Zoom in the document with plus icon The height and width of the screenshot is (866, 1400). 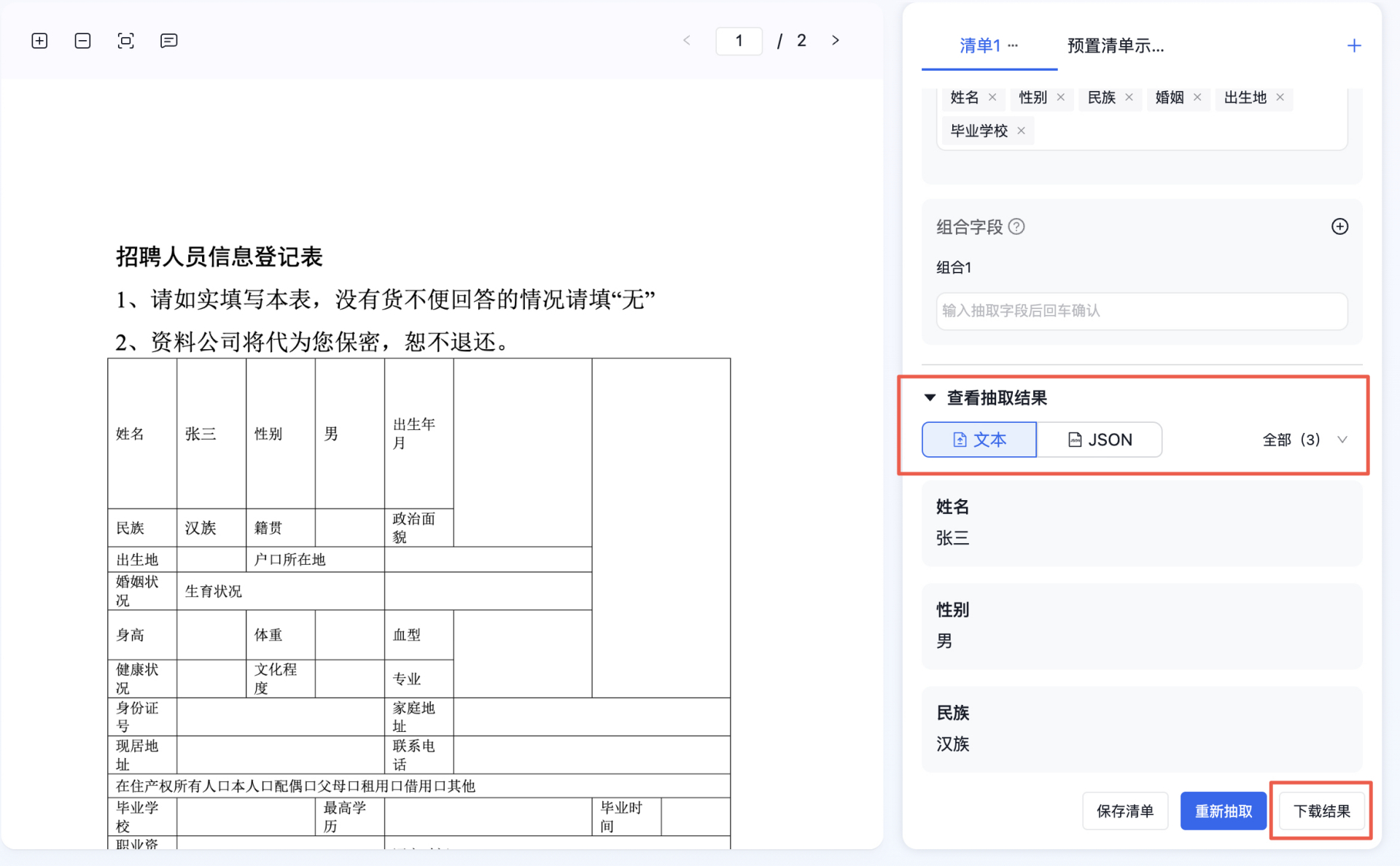tap(39, 41)
